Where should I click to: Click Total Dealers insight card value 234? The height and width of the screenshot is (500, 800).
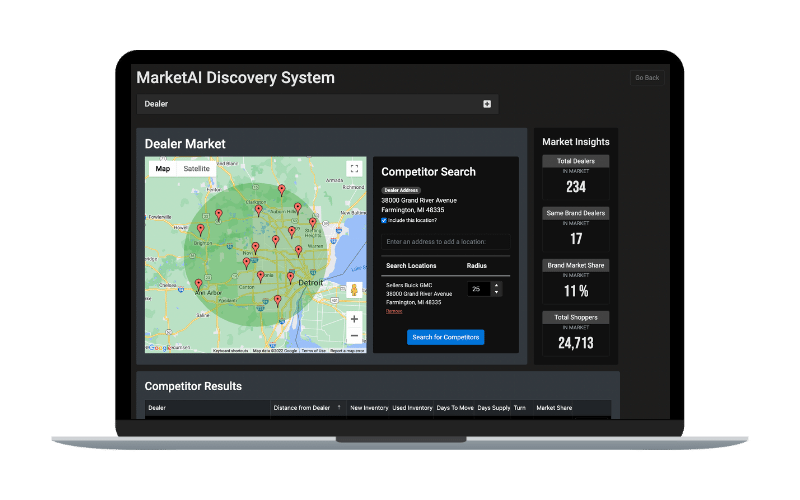point(576,187)
